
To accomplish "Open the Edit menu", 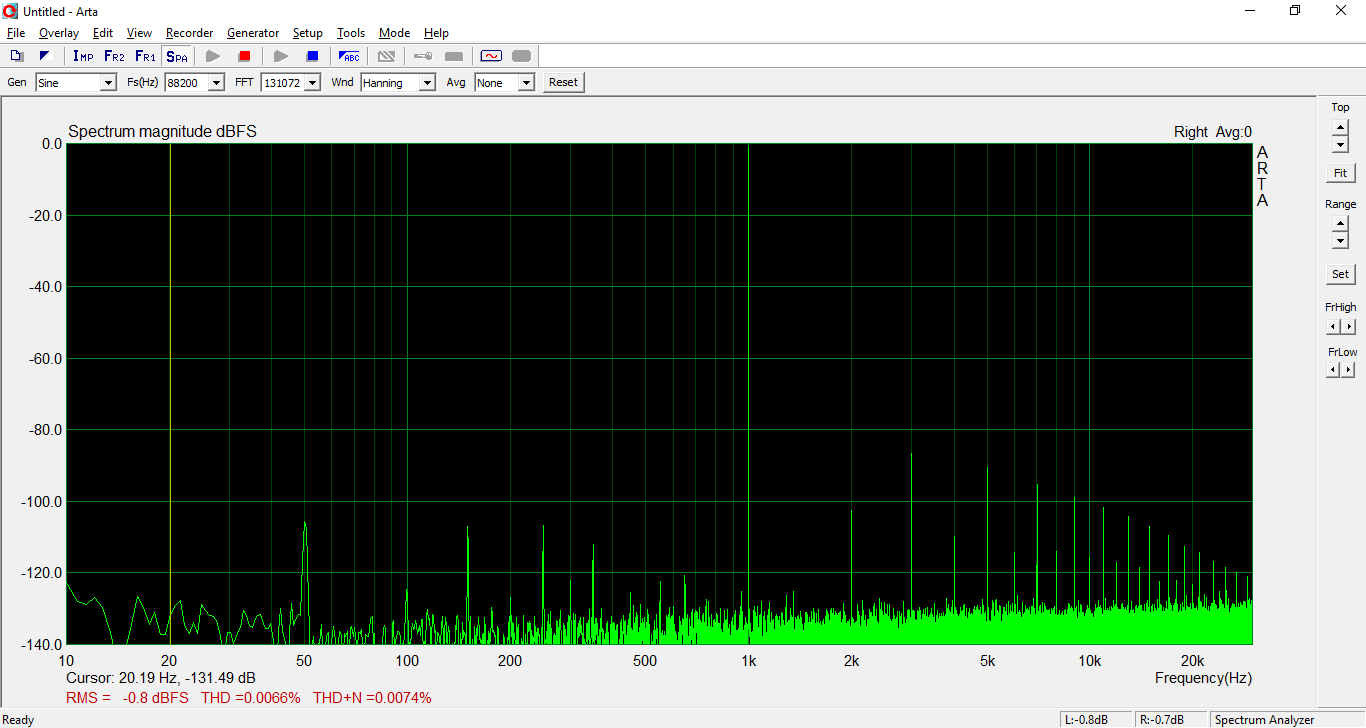I will (102, 33).
